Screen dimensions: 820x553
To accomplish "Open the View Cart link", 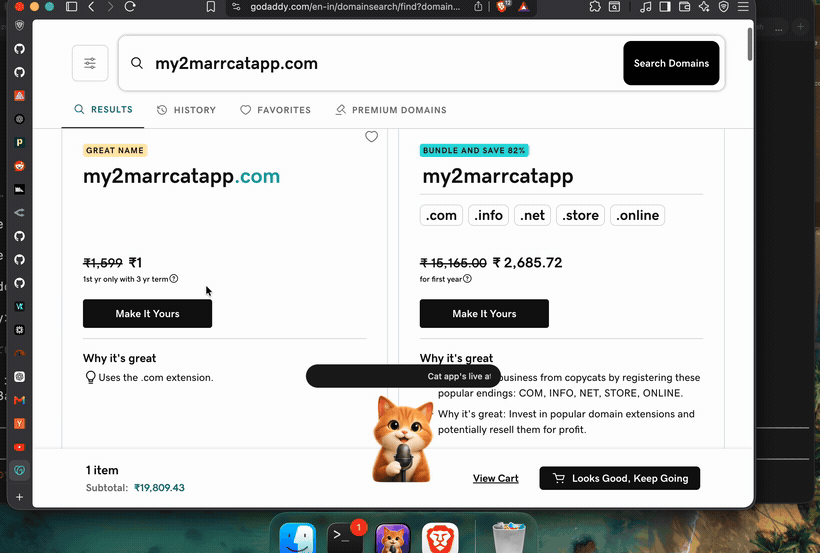I will pyautogui.click(x=495, y=478).
